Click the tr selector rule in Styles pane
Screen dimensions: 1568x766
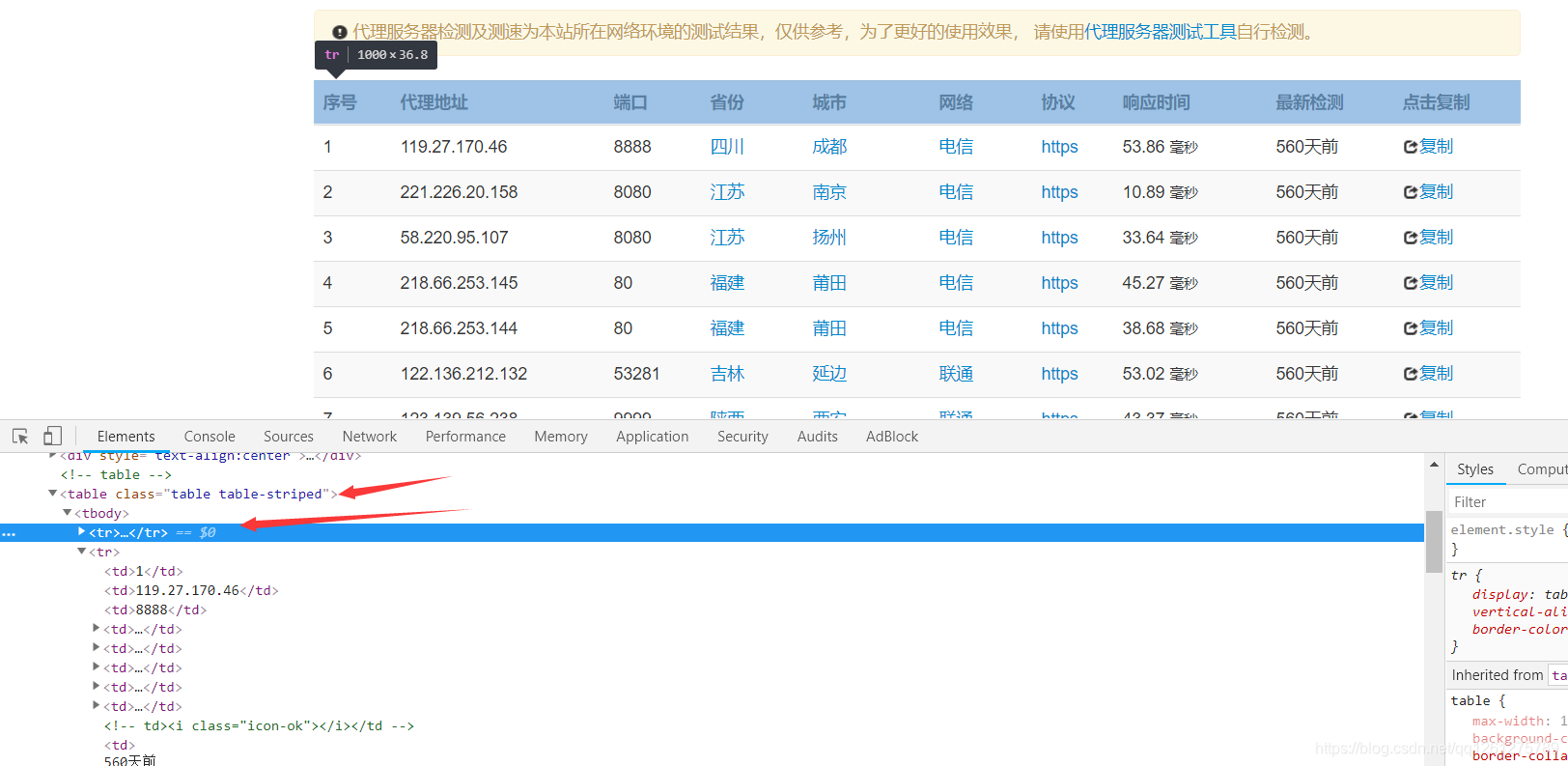coord(1466,575)
